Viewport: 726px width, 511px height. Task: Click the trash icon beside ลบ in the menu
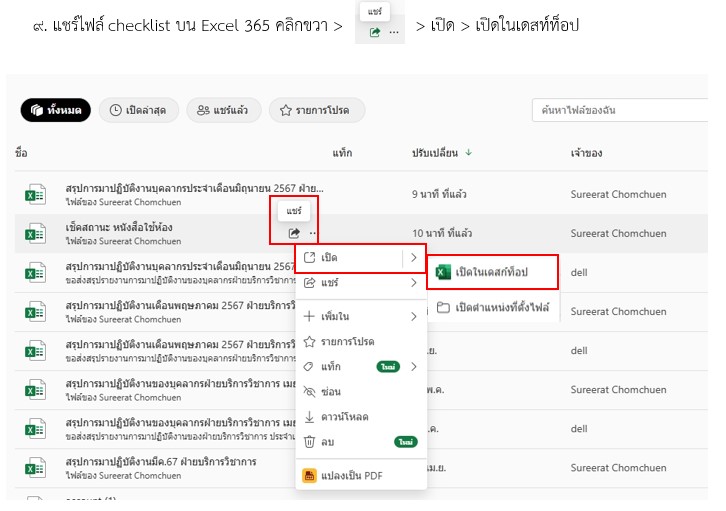pos(310,441)
